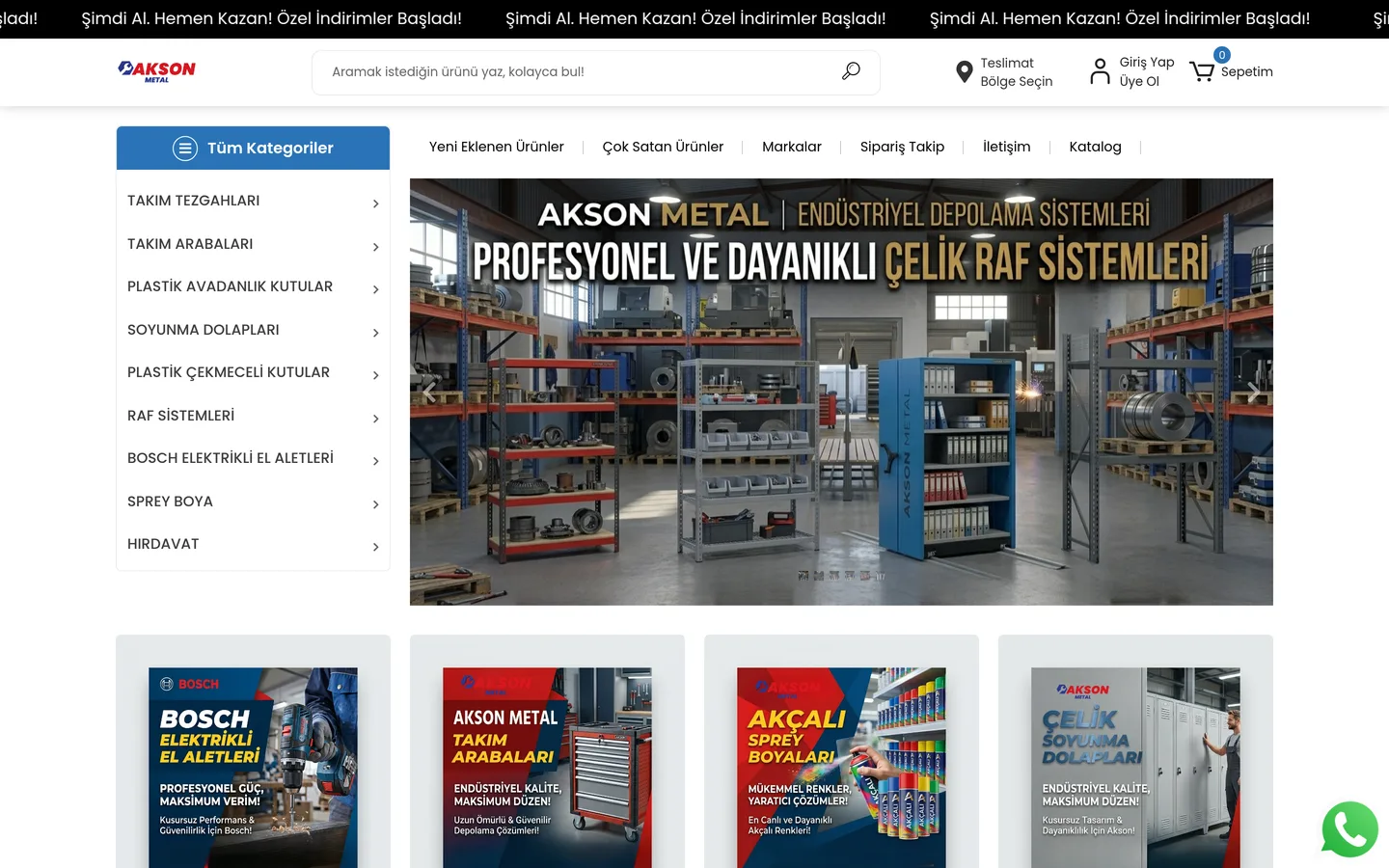1389x868 pixels.
Task: Expand SPREY BOYA category chevron
Action: tap(376, 504)
